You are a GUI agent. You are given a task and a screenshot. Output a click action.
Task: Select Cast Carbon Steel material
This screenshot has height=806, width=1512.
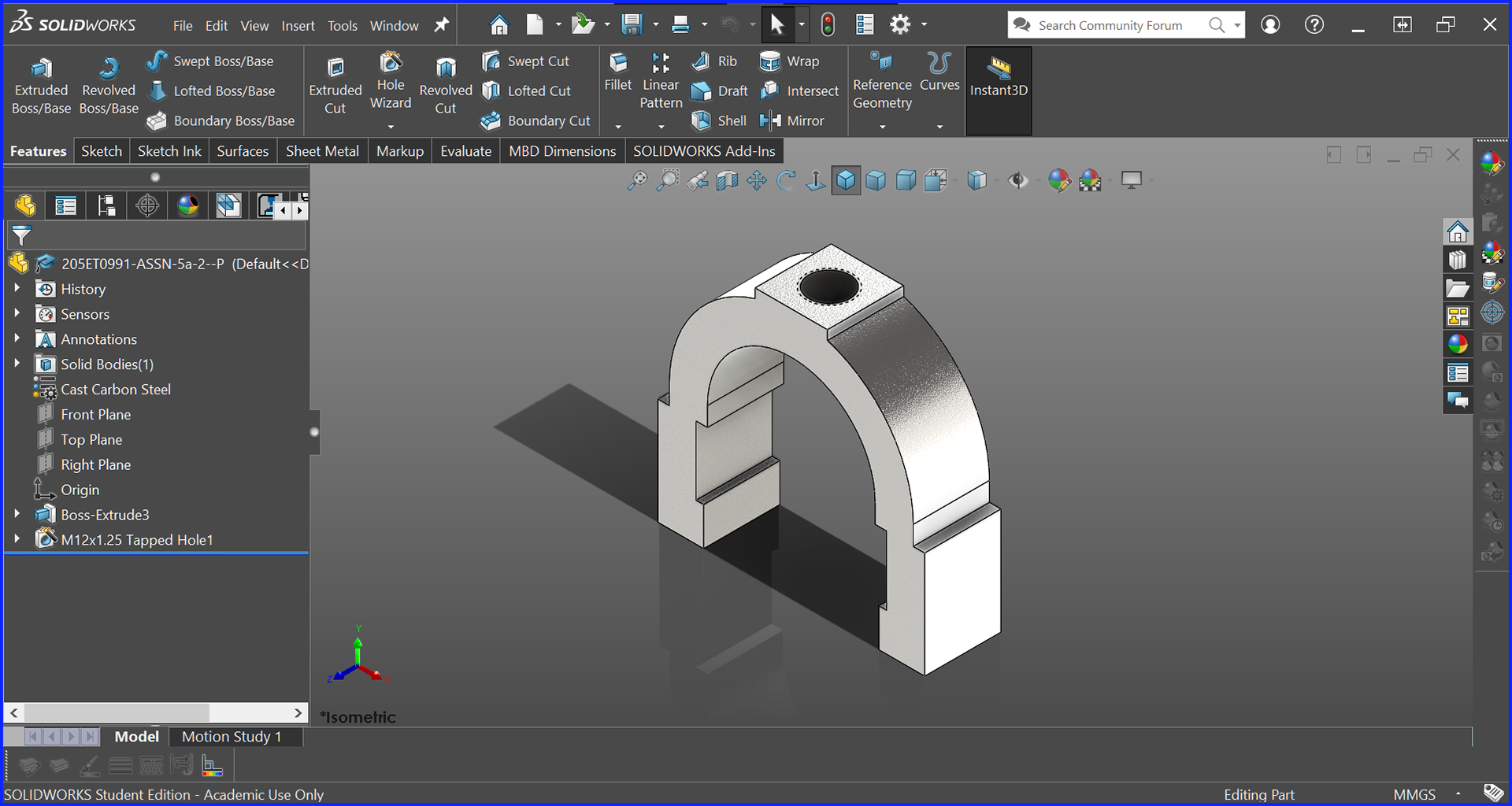116,390
